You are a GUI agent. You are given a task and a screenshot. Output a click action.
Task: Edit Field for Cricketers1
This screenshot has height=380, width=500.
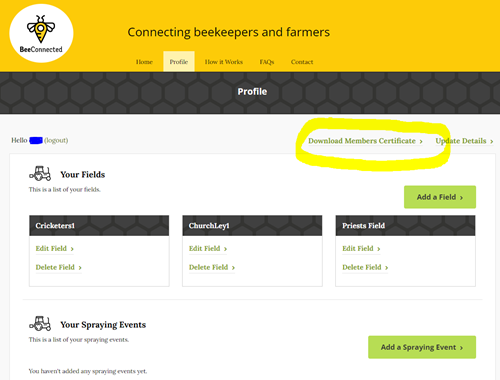coord(55,249)
